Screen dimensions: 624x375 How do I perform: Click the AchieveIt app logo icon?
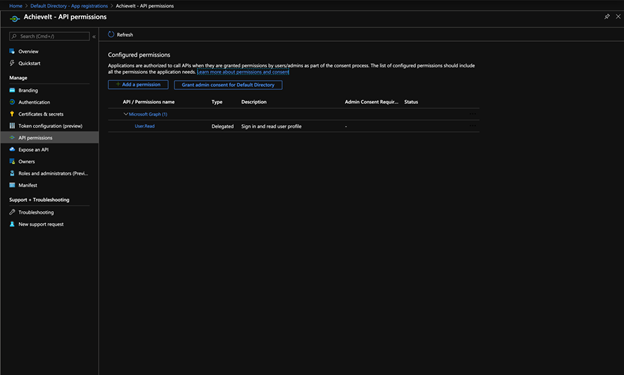pos(15,19)
